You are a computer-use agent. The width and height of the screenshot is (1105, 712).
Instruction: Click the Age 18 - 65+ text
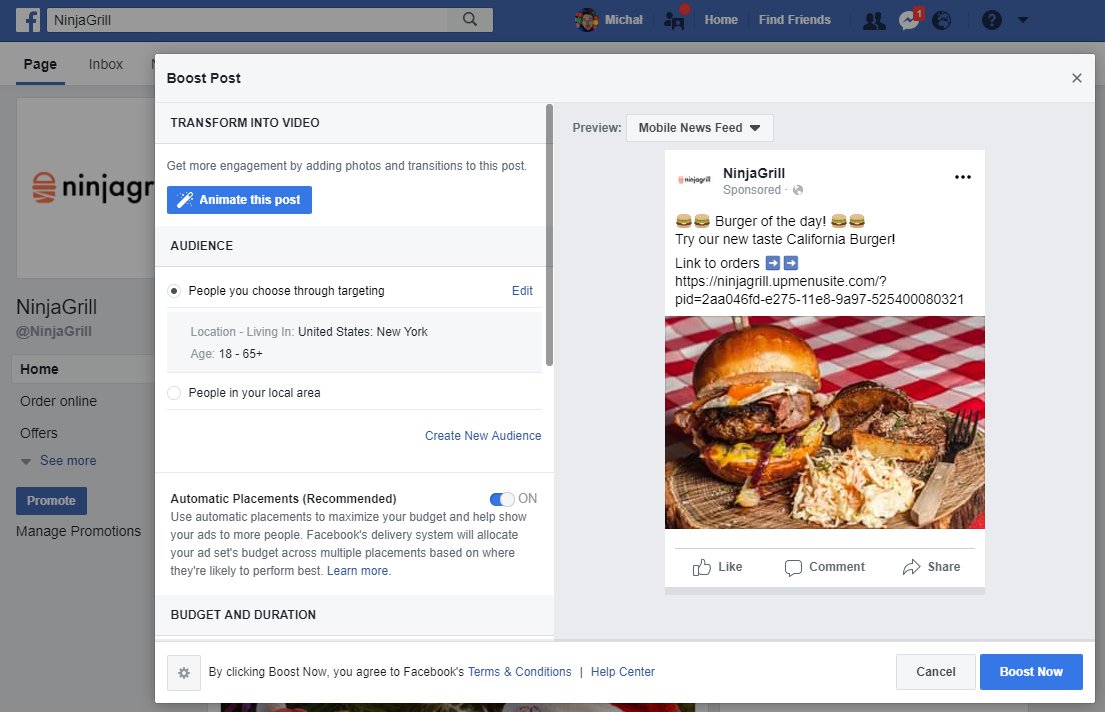coord(226,354)
